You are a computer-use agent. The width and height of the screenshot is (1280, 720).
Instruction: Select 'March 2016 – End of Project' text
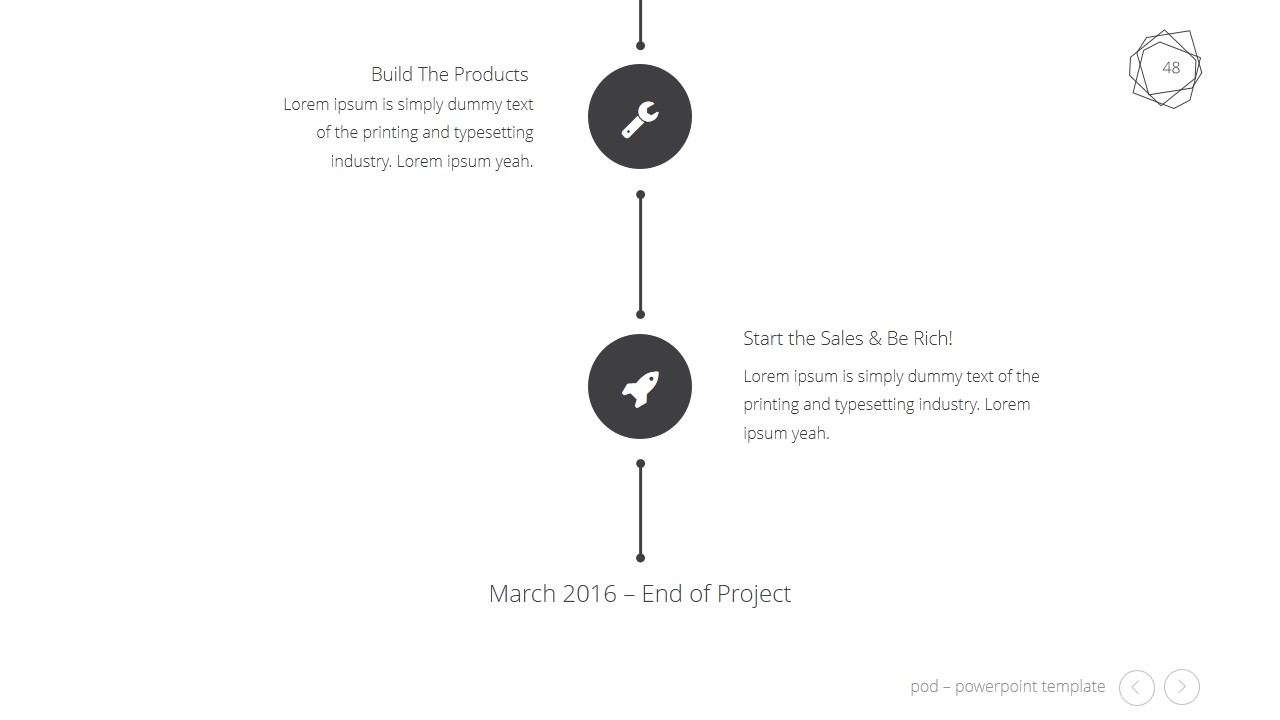640,594
